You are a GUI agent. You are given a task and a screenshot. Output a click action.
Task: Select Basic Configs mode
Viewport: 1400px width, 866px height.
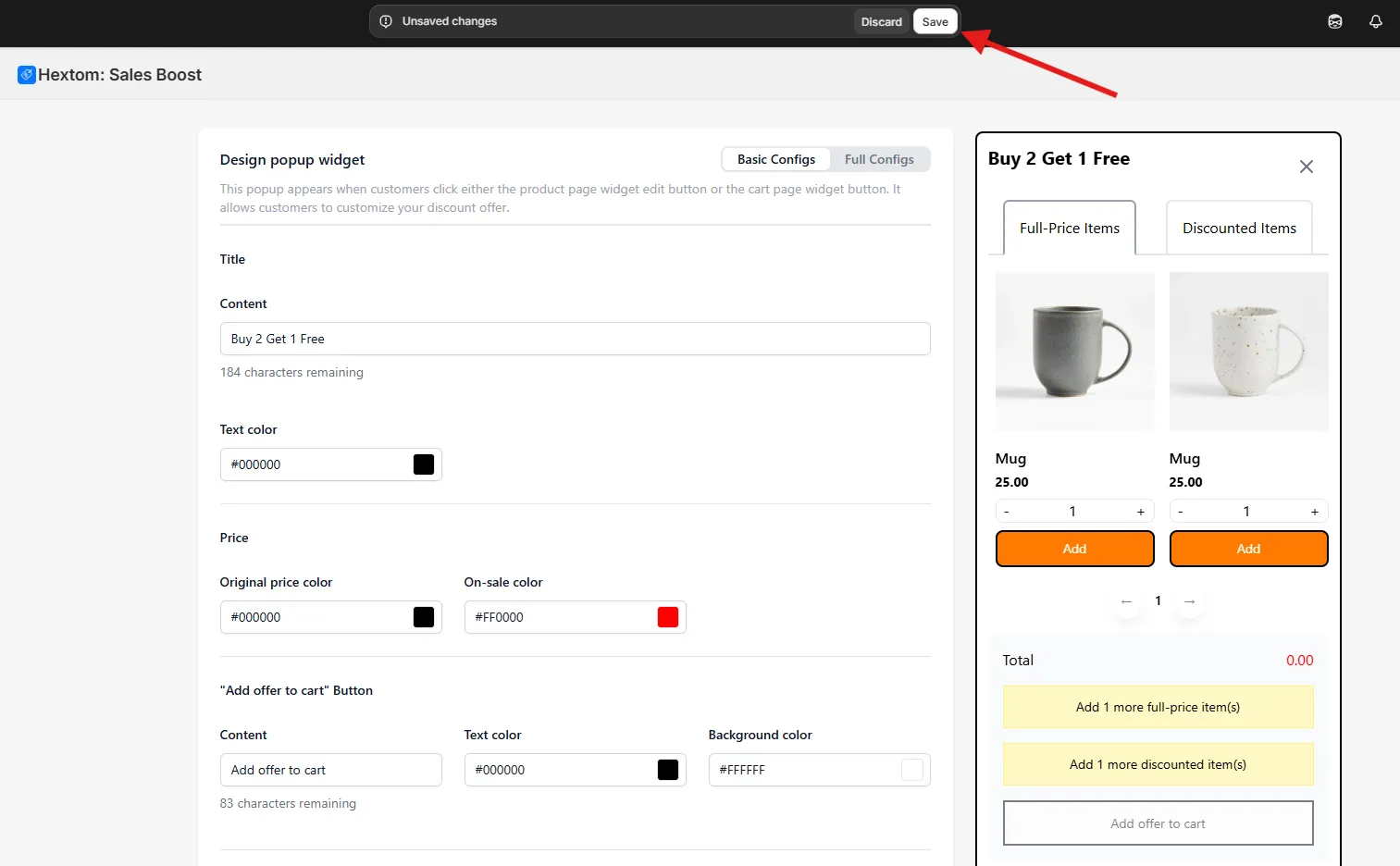click(x=776, y=159)
